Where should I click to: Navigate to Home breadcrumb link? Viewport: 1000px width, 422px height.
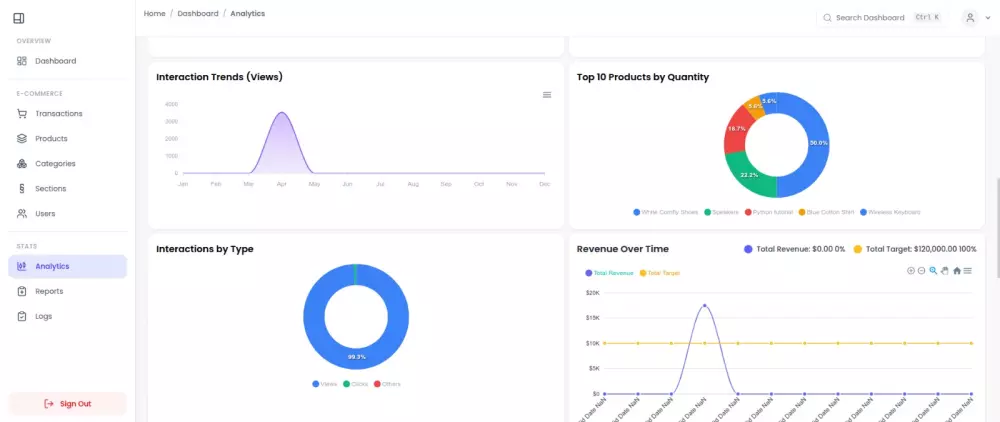pos(154,13)
